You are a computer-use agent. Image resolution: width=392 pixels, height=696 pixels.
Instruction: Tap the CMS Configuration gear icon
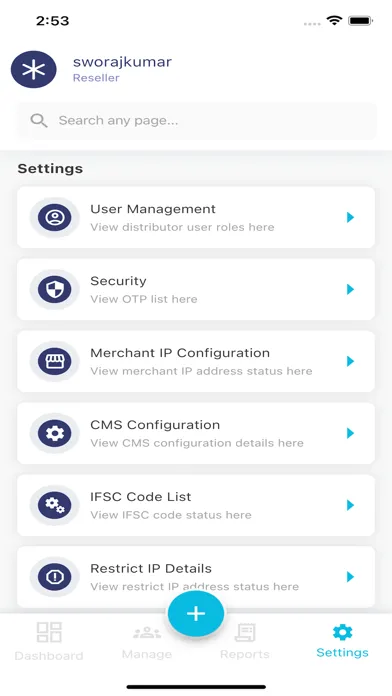pos(55,433)
